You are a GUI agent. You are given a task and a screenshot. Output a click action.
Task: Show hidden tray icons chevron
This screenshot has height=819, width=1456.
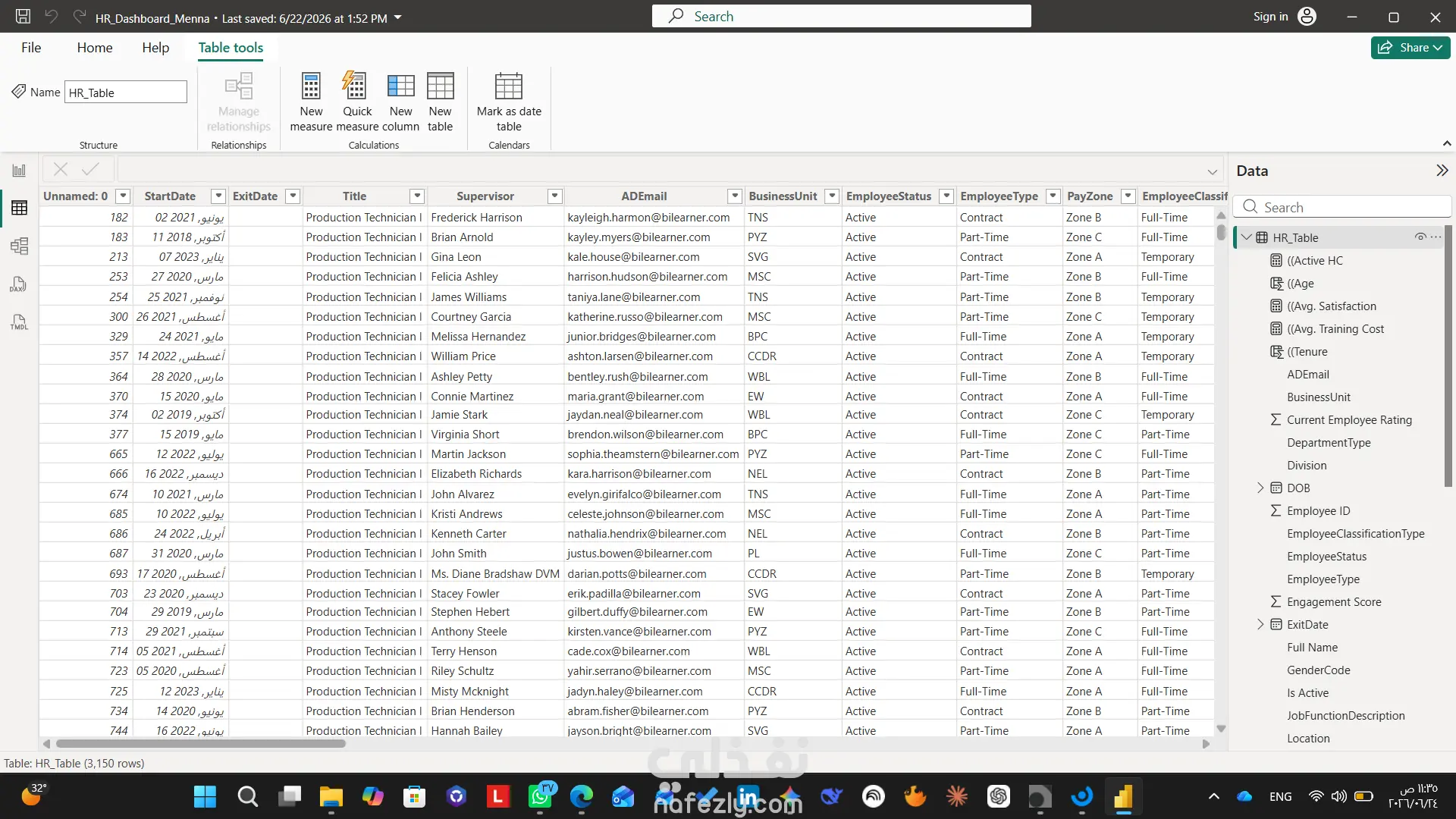tap(1213, 796)
